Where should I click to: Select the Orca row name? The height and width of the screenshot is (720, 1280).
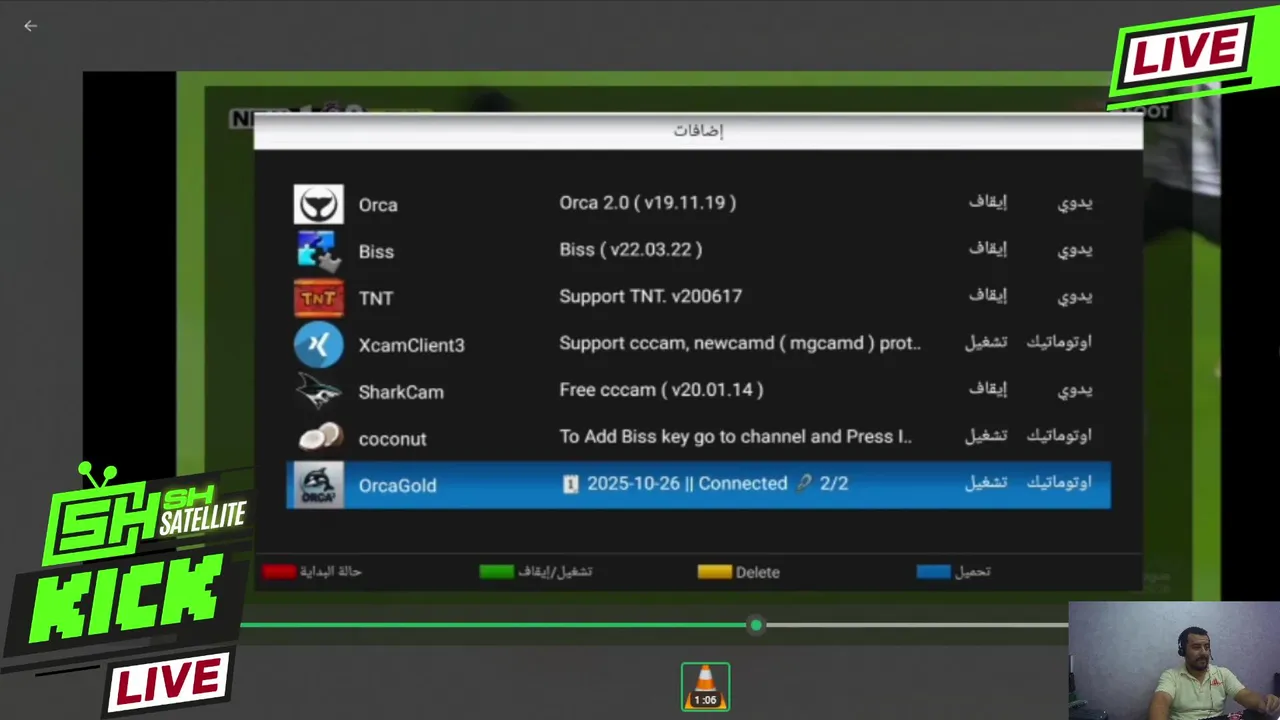point(378,205)
